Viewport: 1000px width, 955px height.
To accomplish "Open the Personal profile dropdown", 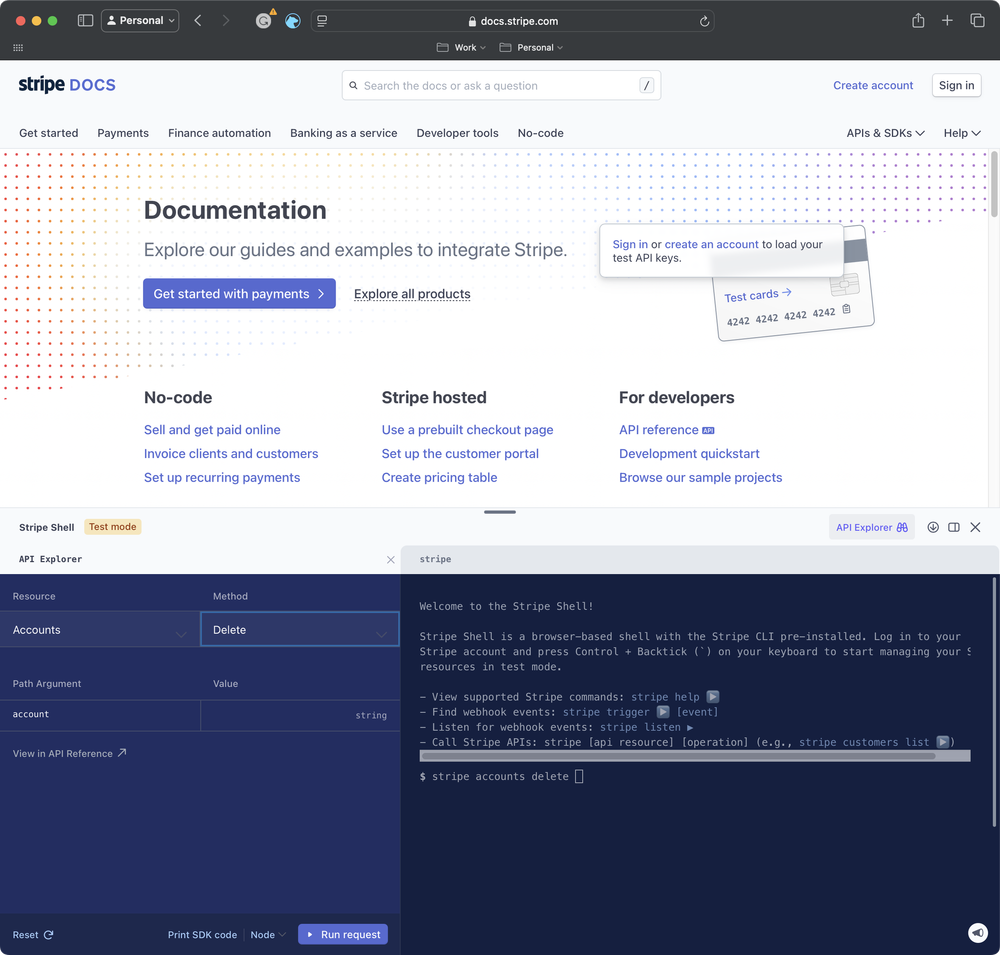I will 140,20.
